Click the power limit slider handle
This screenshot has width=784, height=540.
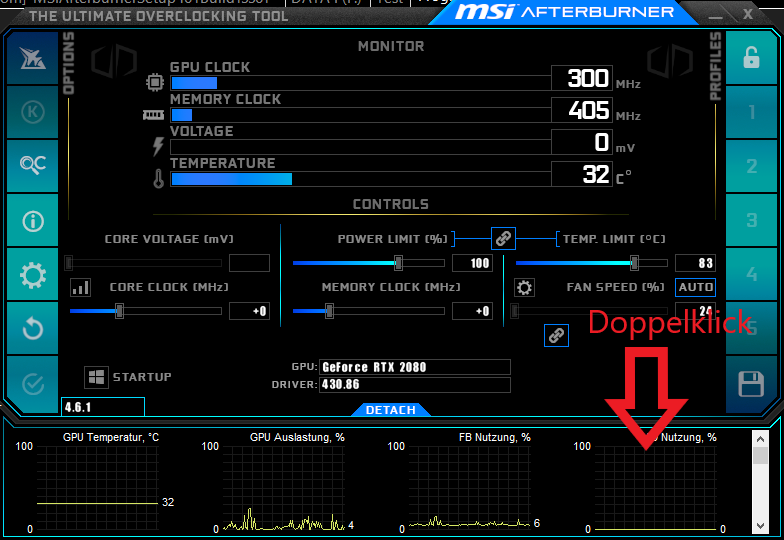[398, 263]
